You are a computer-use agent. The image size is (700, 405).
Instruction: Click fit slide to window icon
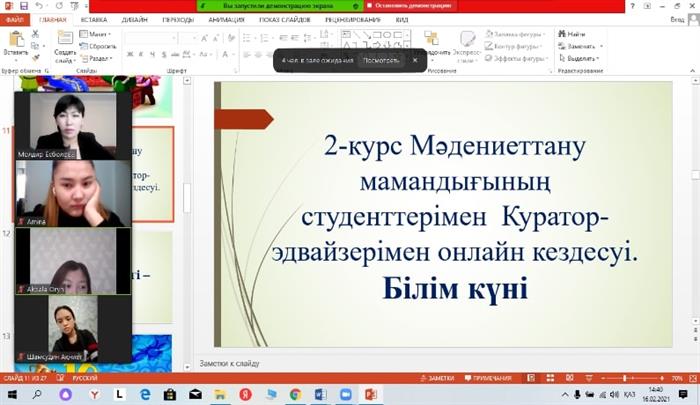691,378
